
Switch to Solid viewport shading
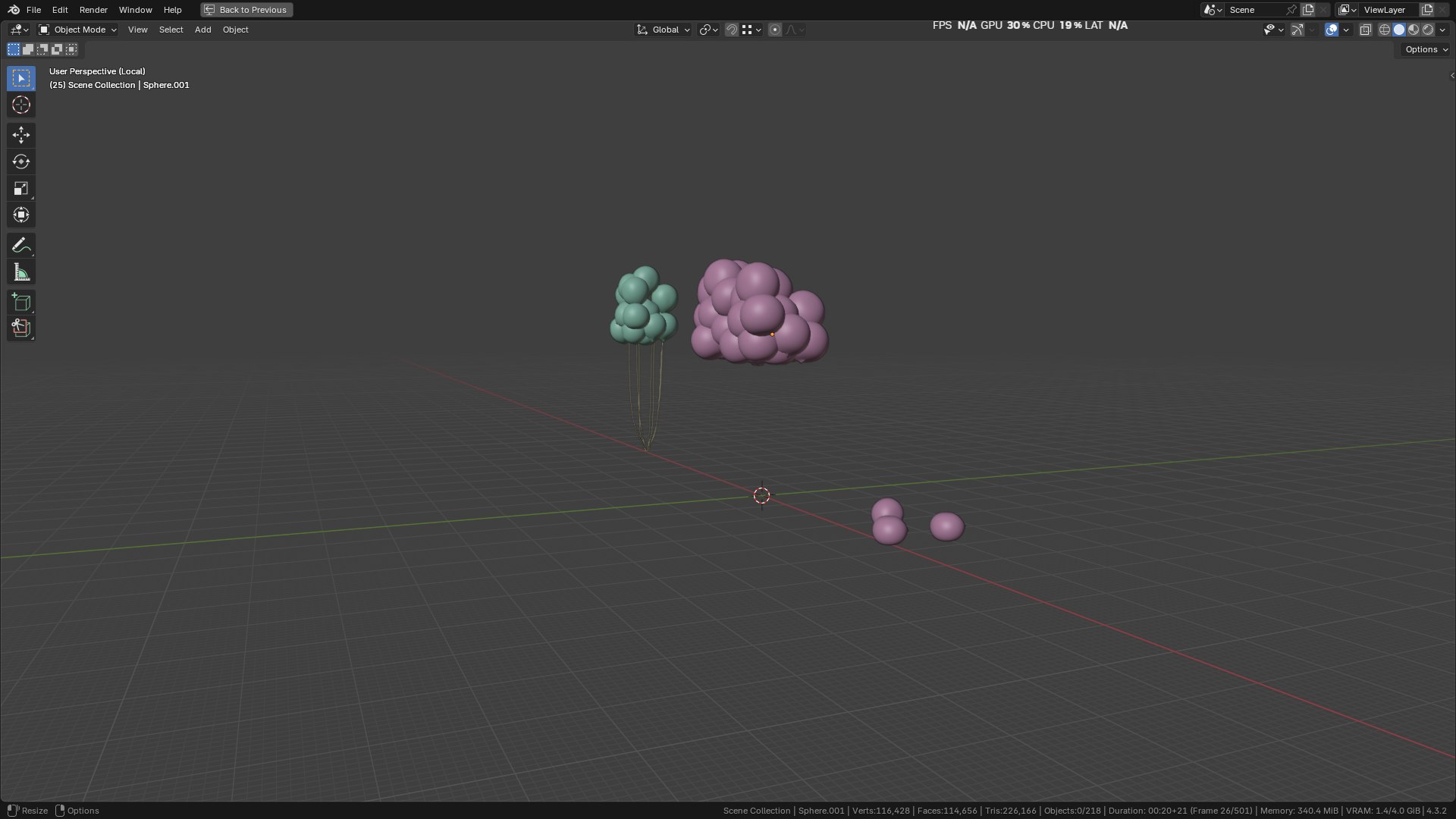click(1399, 30)
